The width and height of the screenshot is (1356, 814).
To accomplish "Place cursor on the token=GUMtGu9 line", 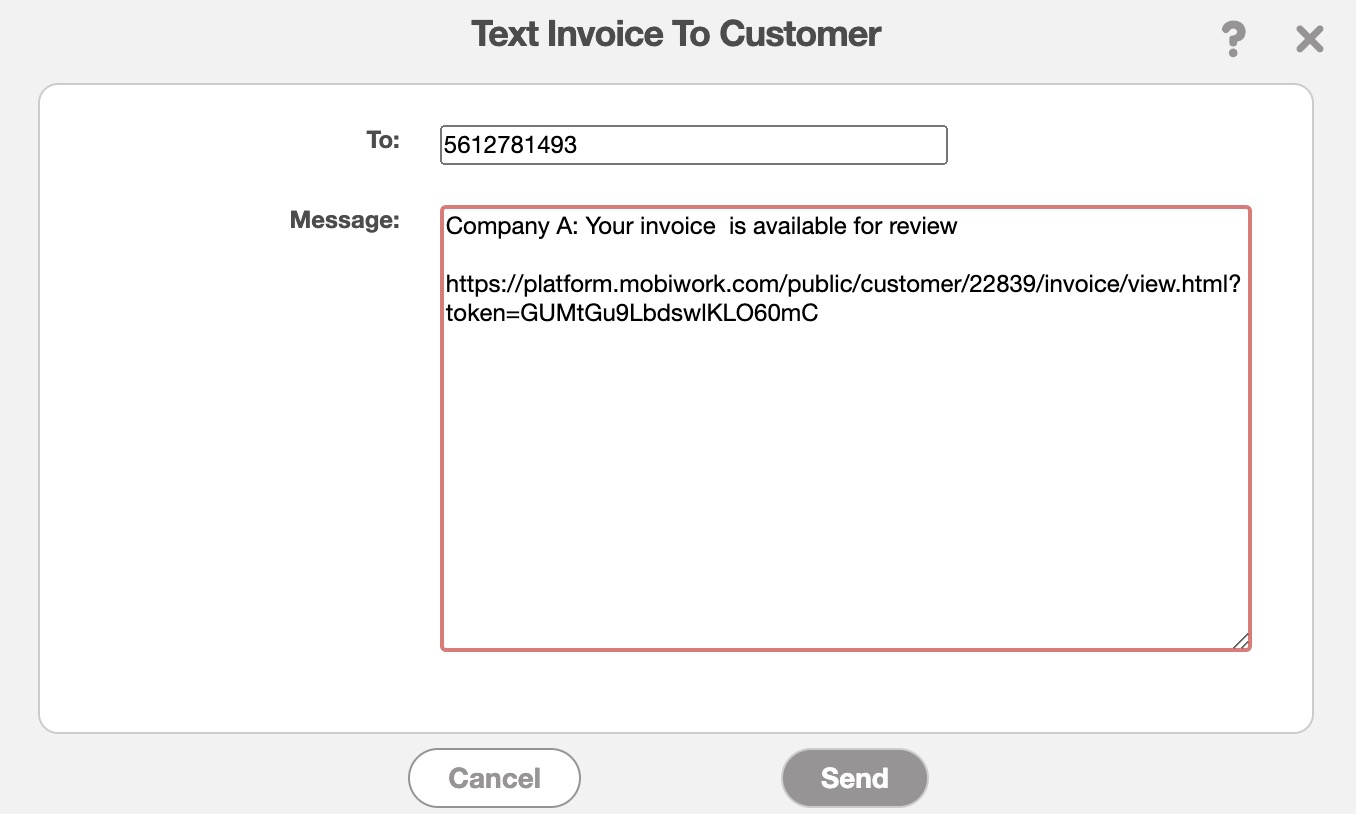I will click(632, 313).
